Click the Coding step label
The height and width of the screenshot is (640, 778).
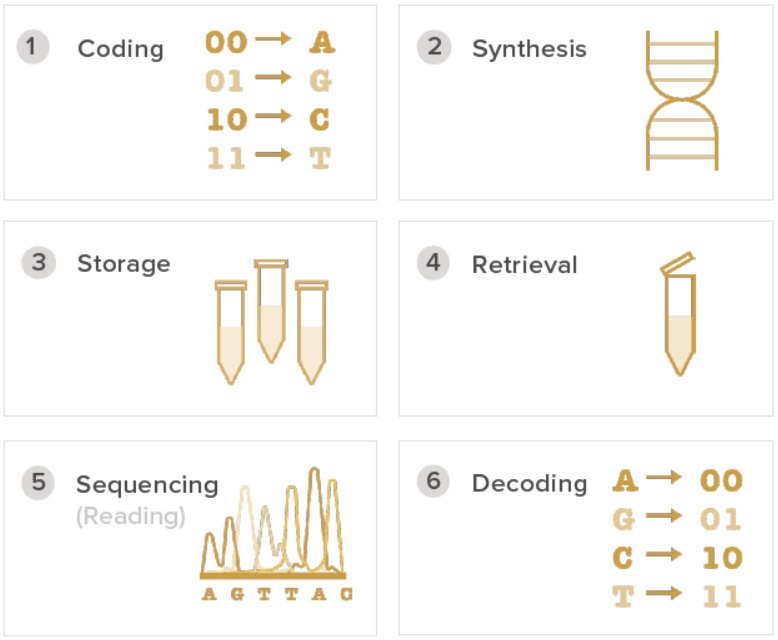click(x=120, y=48)
